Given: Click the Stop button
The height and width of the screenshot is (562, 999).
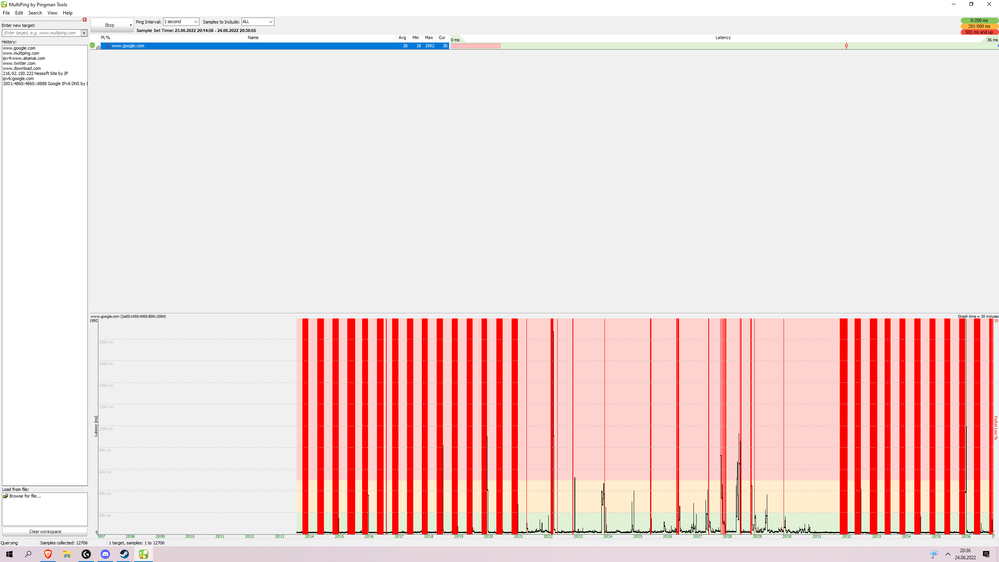Looking at the screenshot, I should click(110, 25).
